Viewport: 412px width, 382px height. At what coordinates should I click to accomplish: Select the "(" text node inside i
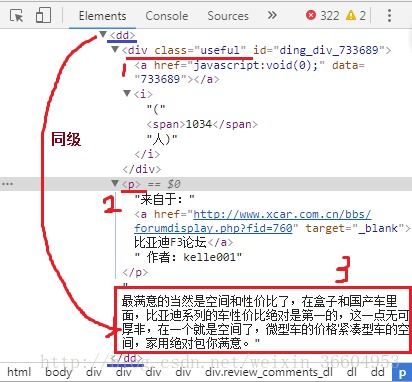156,109
